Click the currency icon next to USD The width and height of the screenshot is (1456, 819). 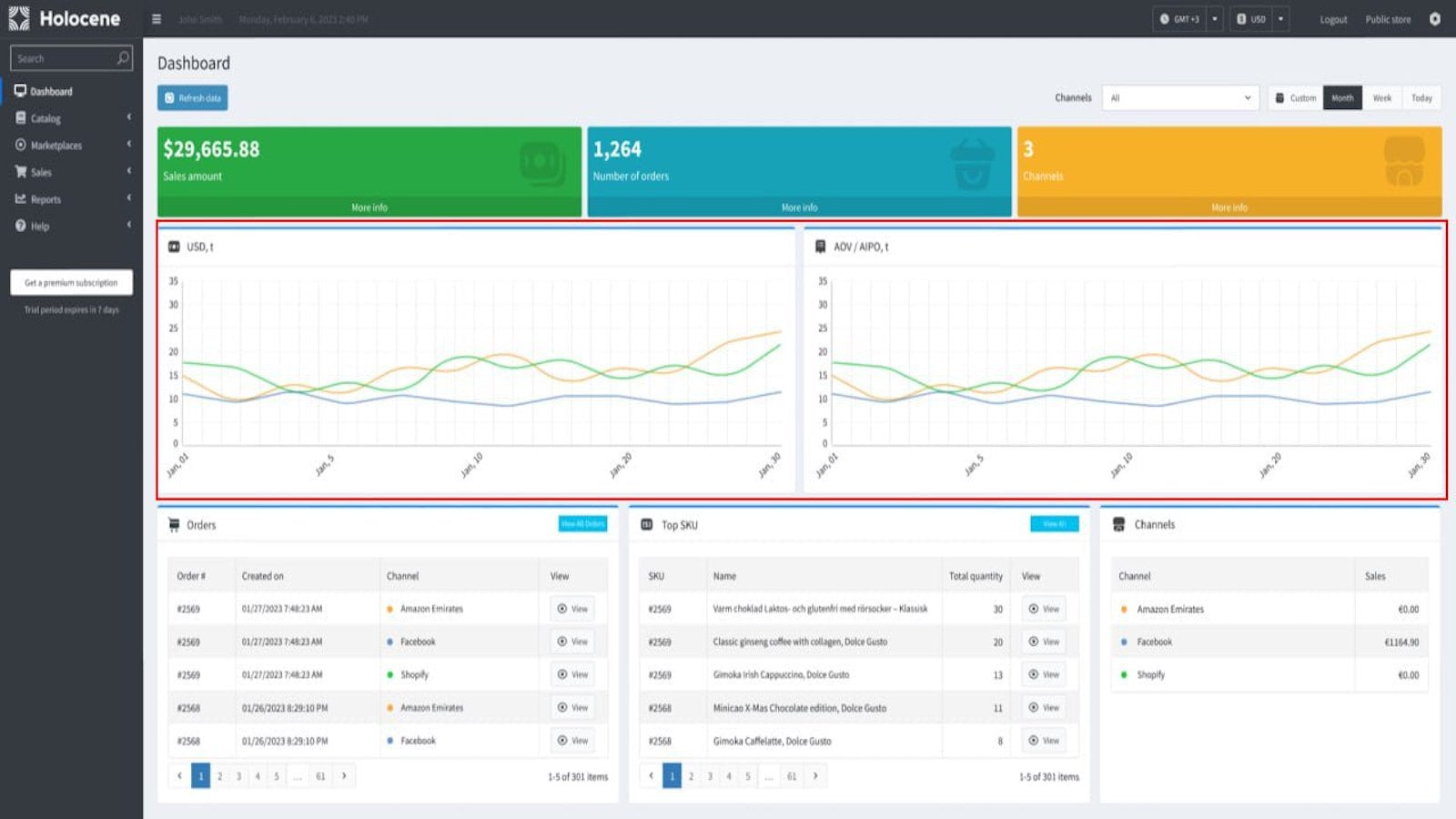click(x=1241, y=19)
